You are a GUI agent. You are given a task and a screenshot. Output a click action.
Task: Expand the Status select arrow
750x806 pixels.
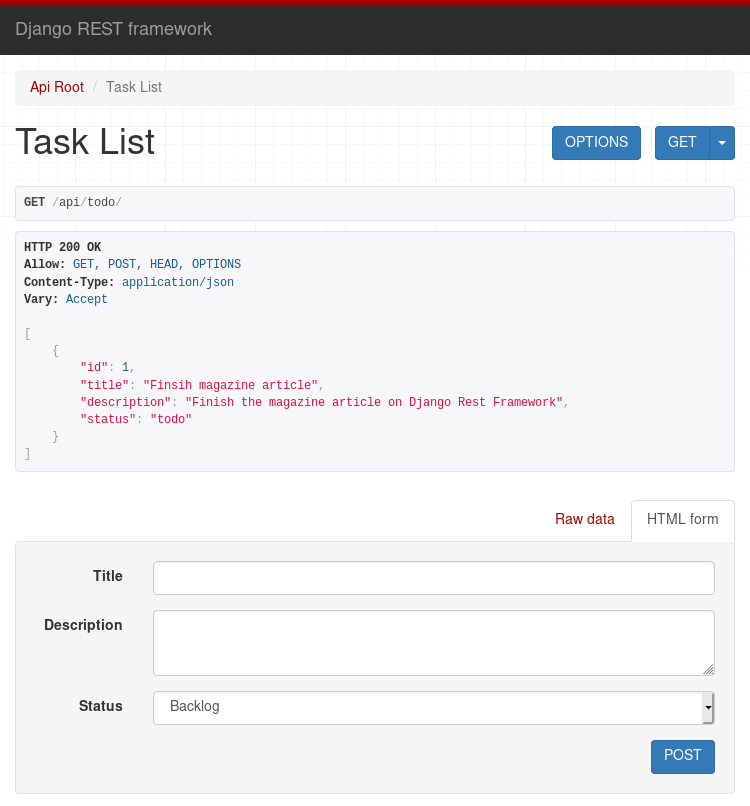[708, 708]
